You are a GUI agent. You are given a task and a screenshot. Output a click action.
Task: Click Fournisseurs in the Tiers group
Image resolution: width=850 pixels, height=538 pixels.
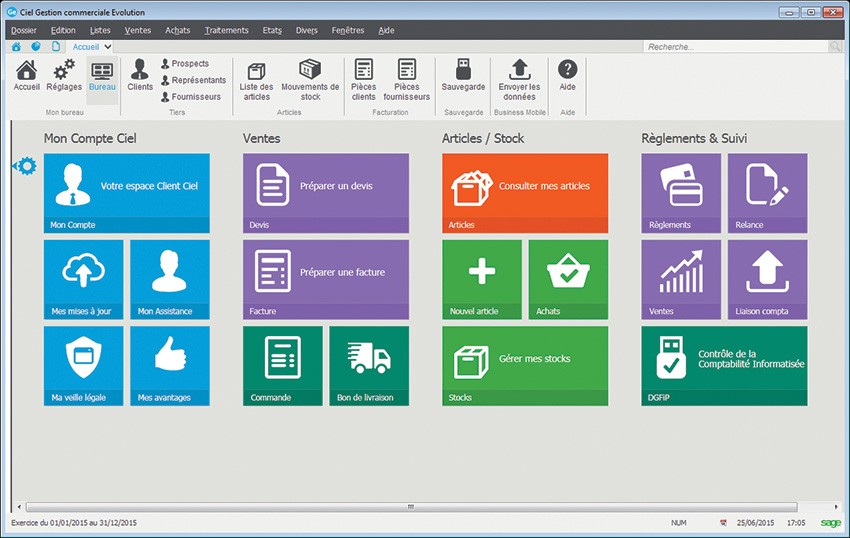pyautogui.click(x=194, y=96)
